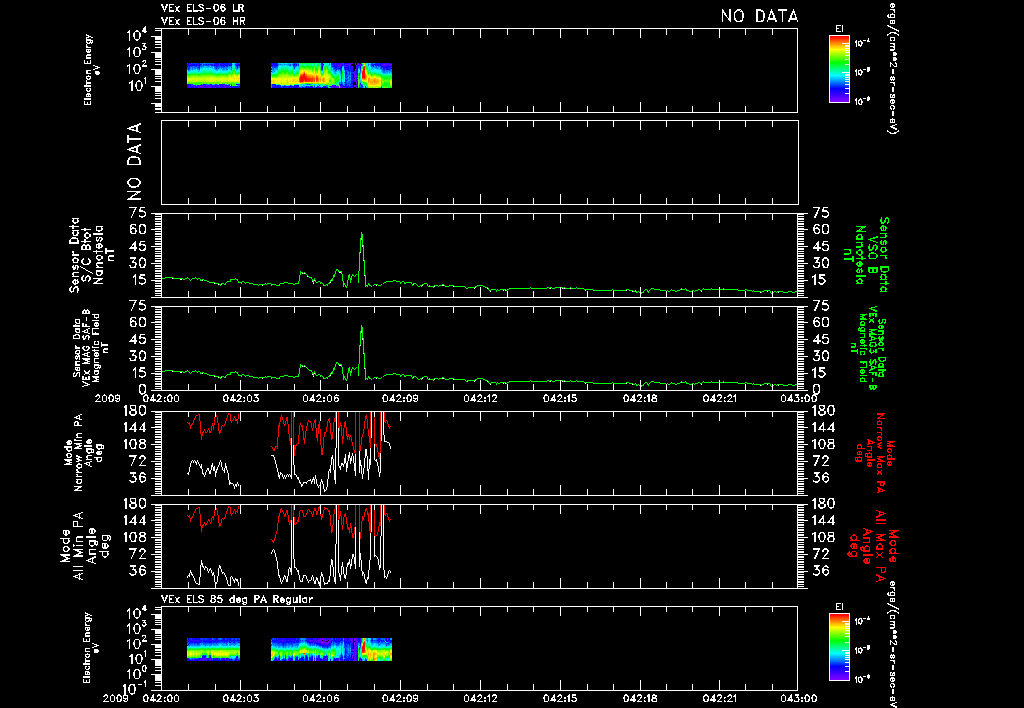Click the magnetic field spike in the S/C Btot panel
The image size is (1024, 708).
(x=362, y=258)
